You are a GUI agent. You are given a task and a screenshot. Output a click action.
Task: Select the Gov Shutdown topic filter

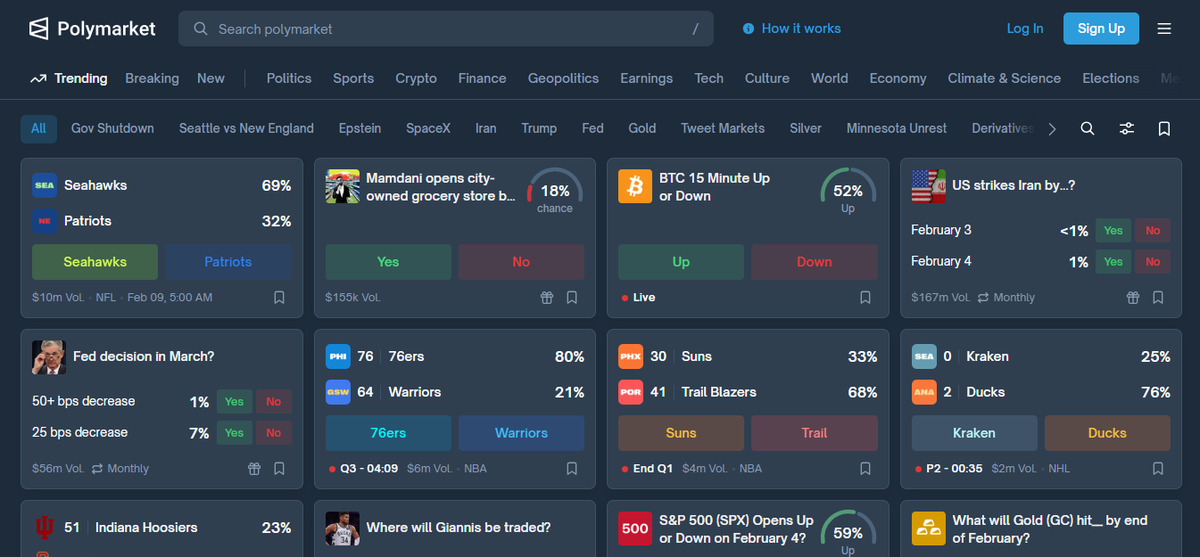pos(113,128)
